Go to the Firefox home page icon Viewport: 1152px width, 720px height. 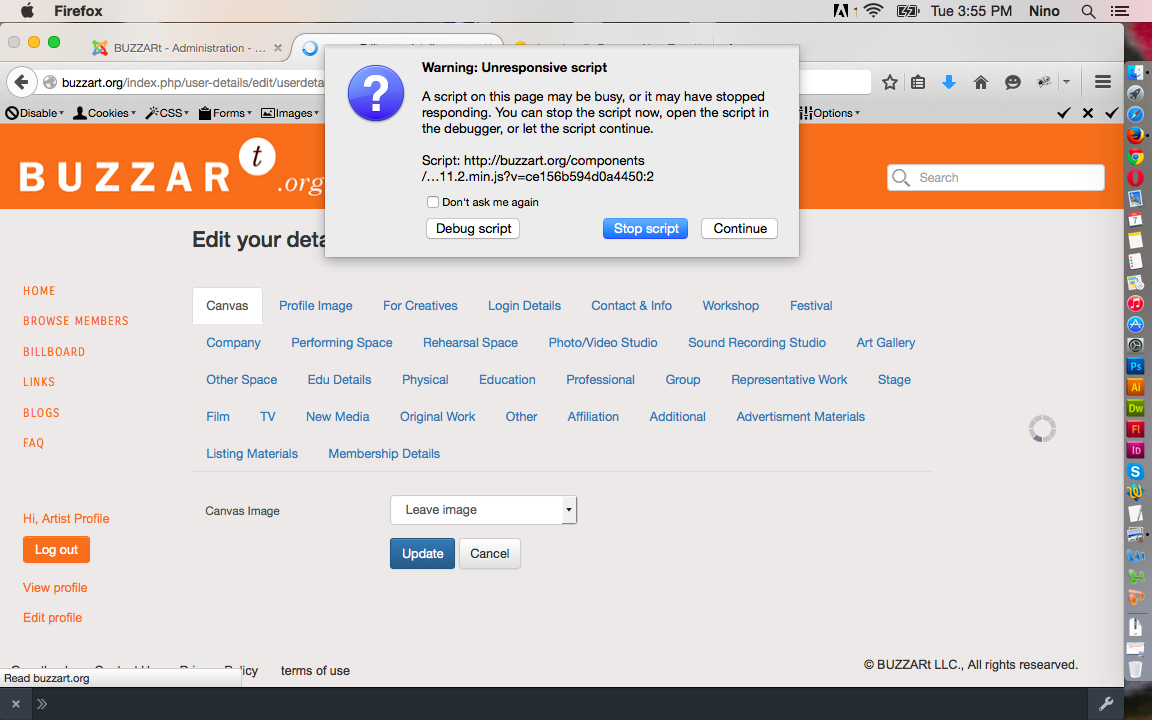[981, 82]
